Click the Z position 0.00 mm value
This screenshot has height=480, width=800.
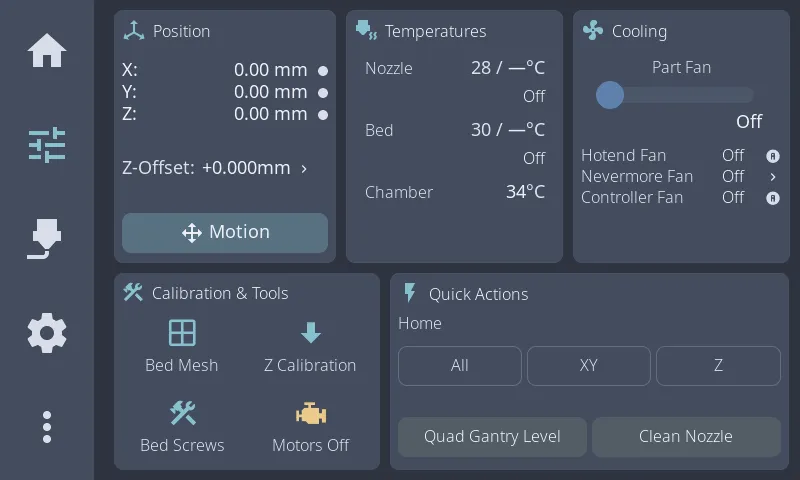click(270, 114)
